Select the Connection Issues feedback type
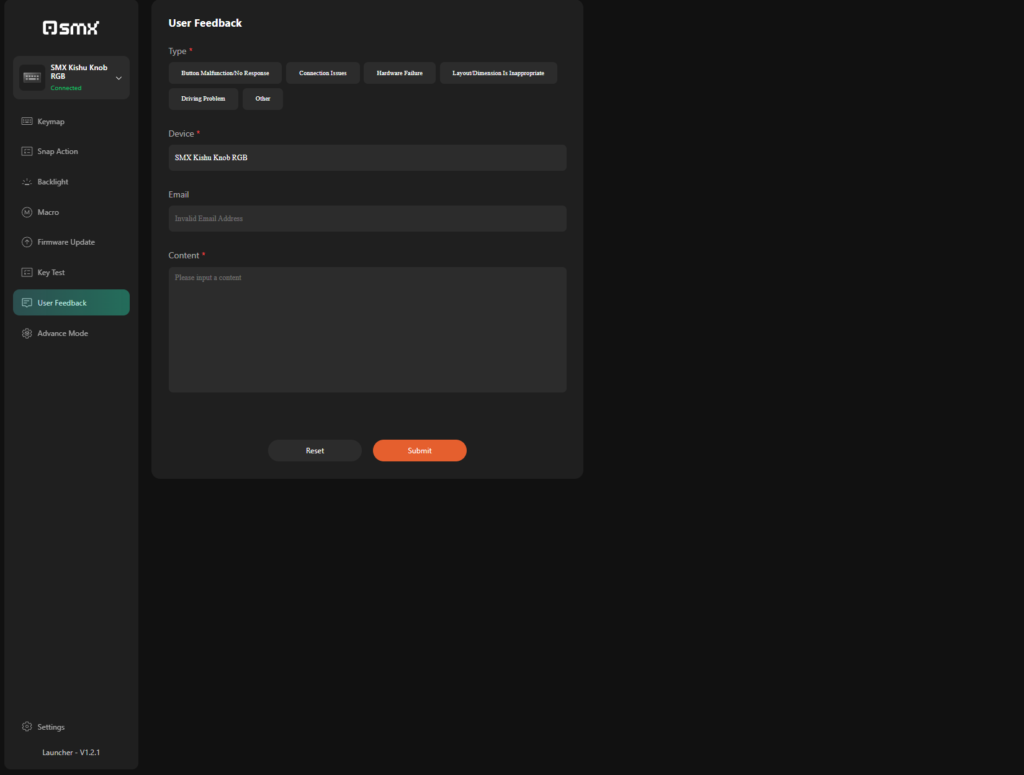The width and height of the screenshot is (1024, 775). click(322, 73)
